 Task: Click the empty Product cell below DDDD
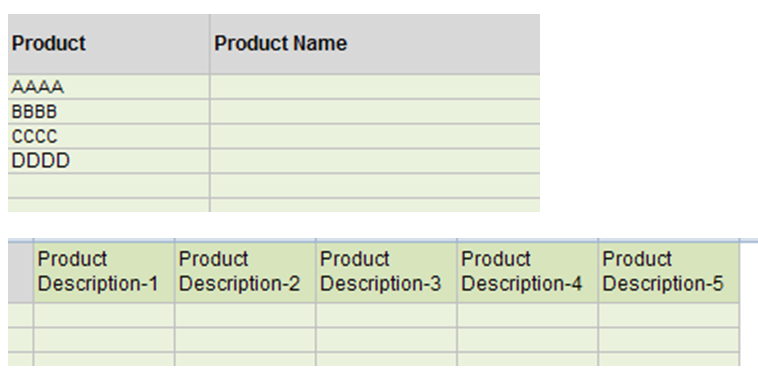click(x=109, y=186)
